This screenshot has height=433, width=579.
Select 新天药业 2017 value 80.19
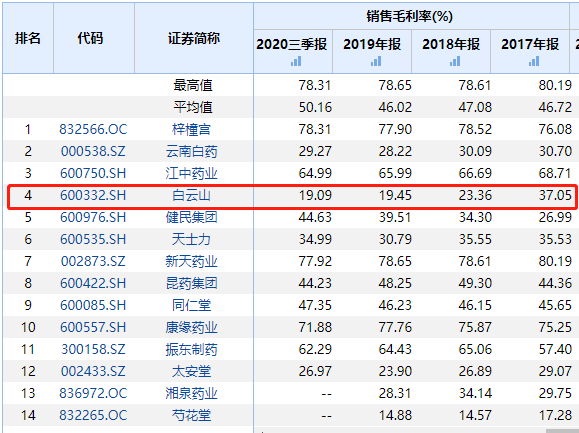pos(555,261)
